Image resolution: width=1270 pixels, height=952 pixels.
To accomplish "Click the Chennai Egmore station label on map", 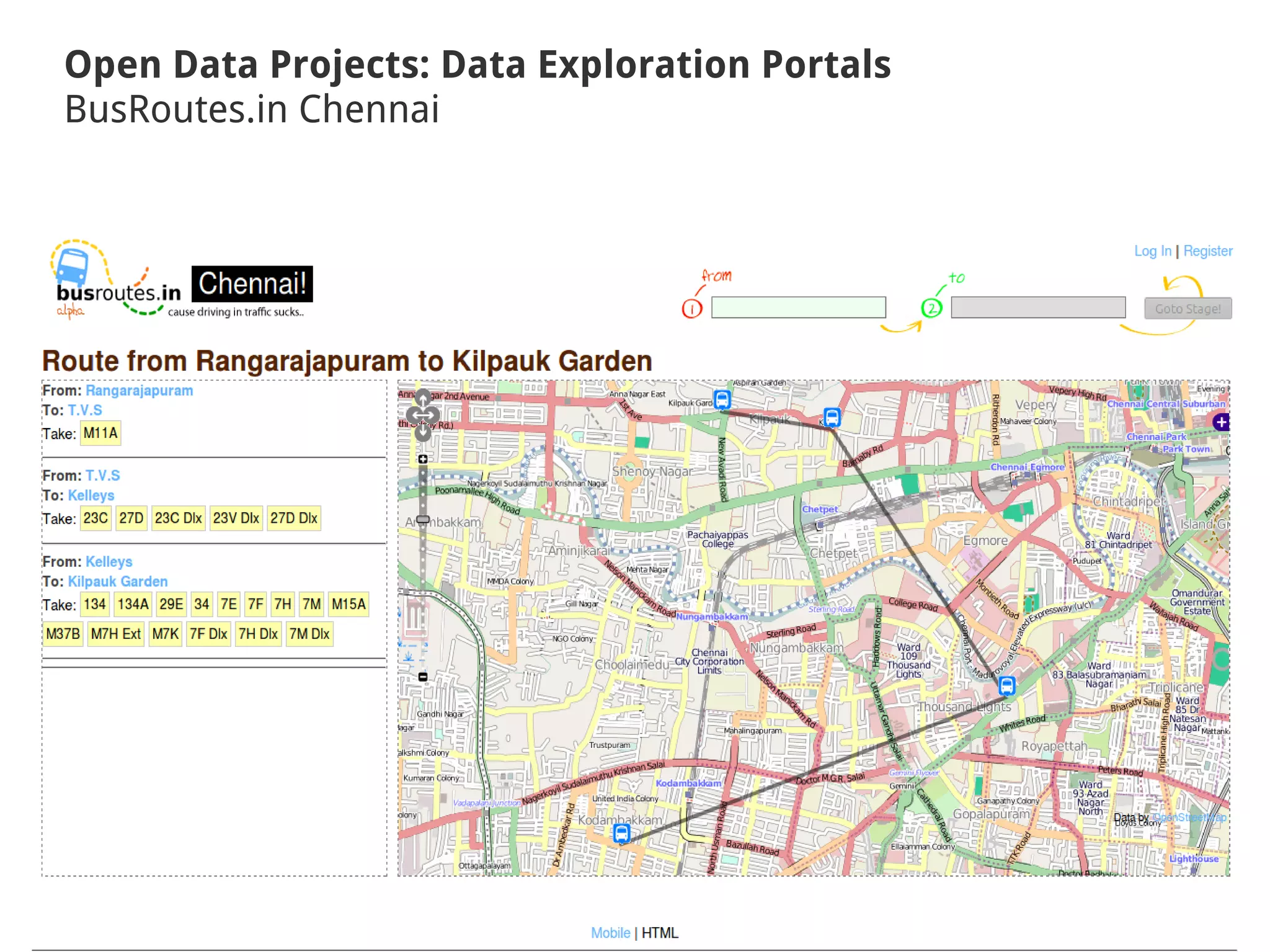I will coord(1027,467).
